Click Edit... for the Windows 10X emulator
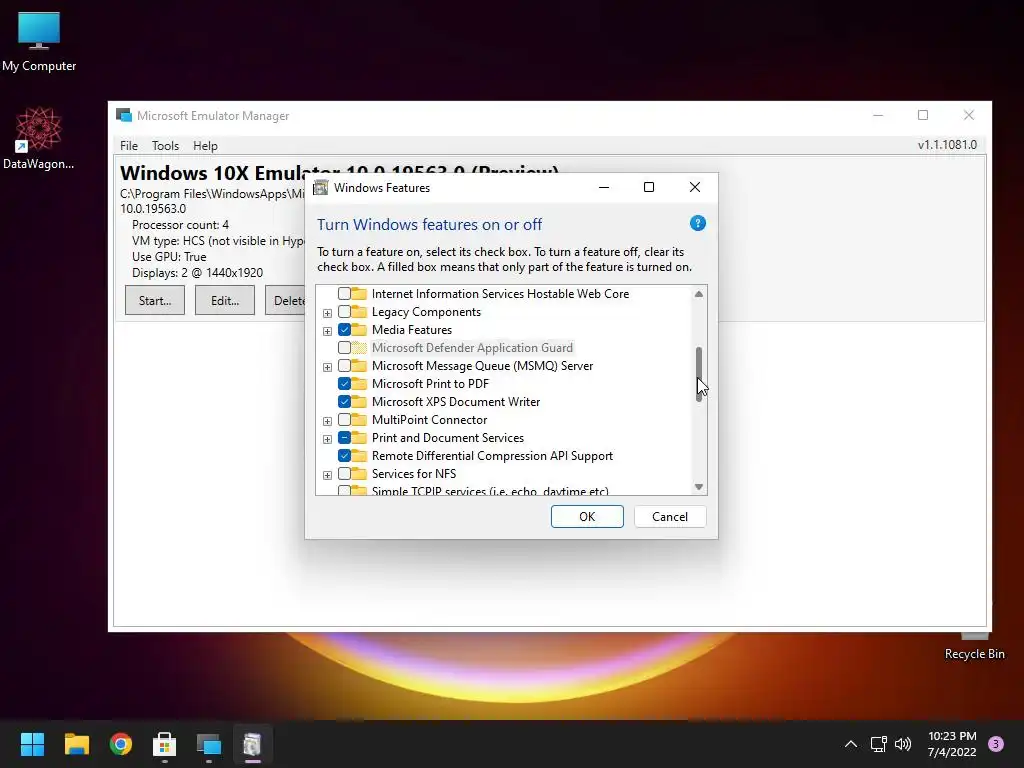 [x=225, y=300]
